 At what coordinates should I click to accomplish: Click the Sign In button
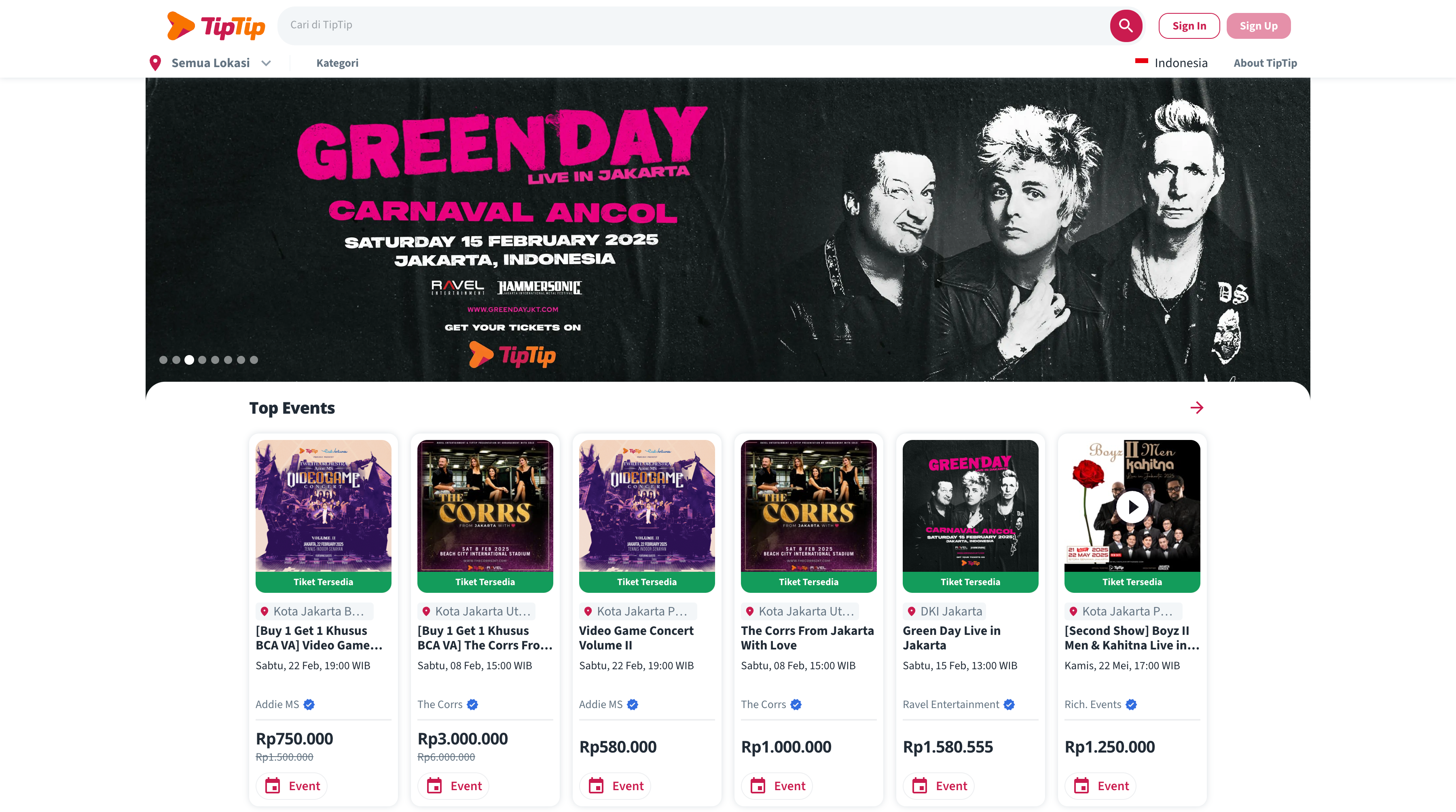(x=1189, y=25)
